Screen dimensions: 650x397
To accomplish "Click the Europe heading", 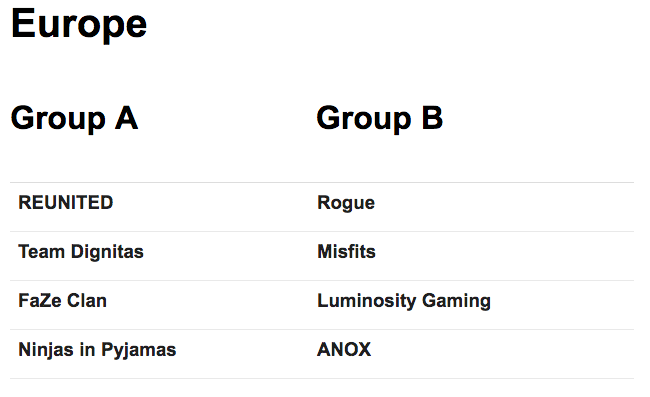I will coord(79,26).
